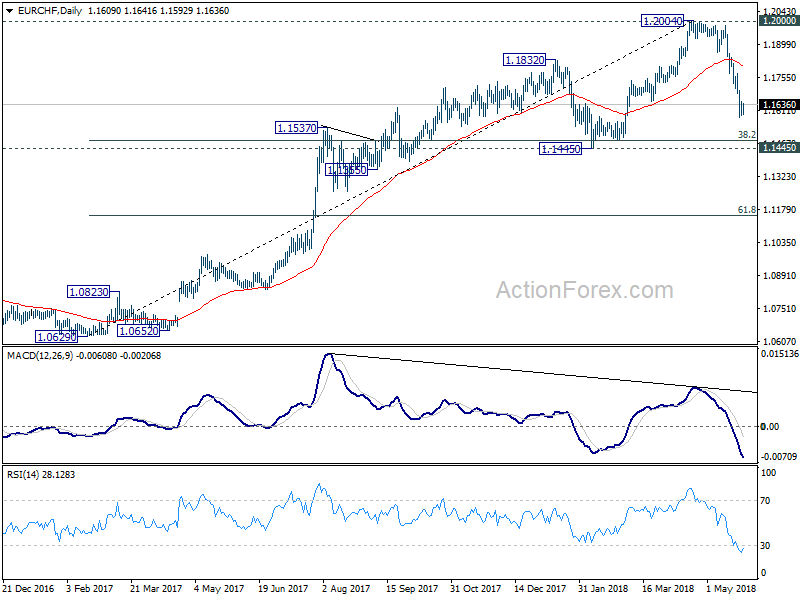
Task: Select the EURCHF,Daily chart title
Action: tap(49, 11)
